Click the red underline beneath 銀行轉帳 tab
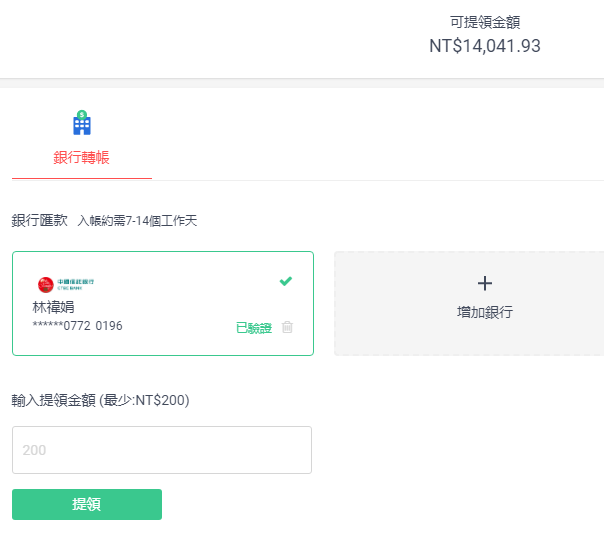 tap(81, 178)
